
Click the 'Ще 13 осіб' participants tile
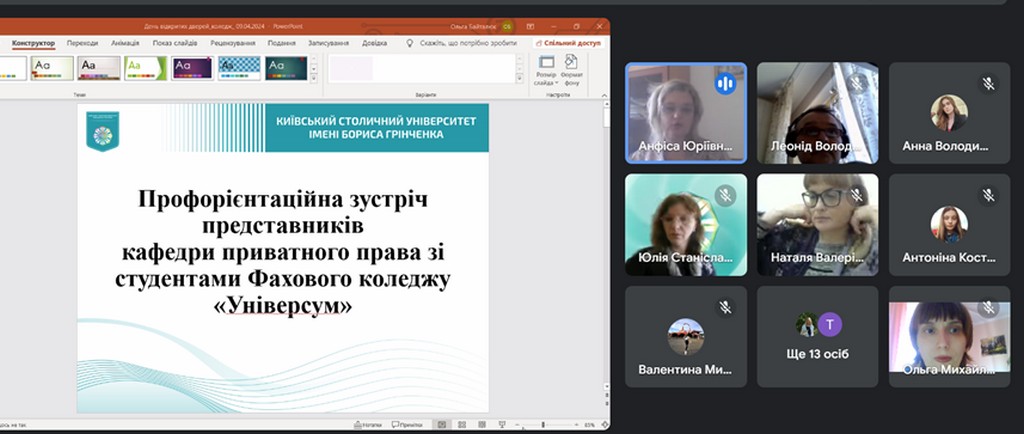click(817, 337)
